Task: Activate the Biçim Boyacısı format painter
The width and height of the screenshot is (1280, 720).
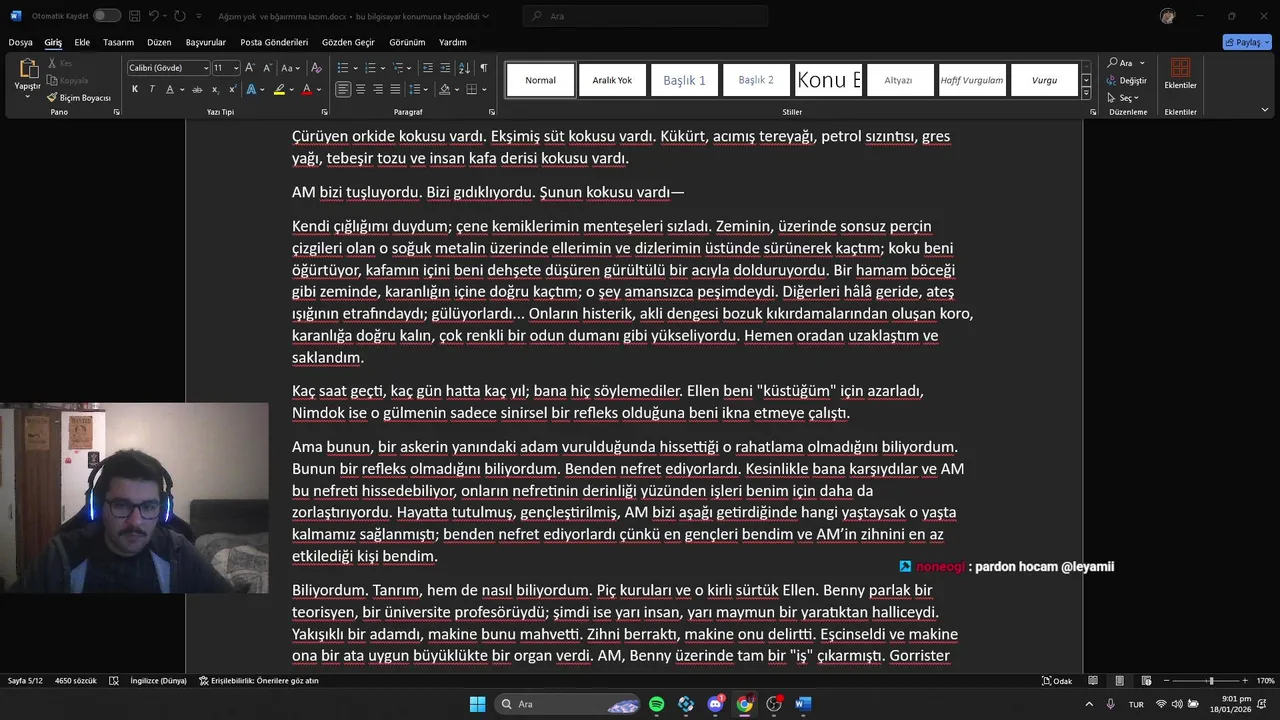Action: coord(79,98)
